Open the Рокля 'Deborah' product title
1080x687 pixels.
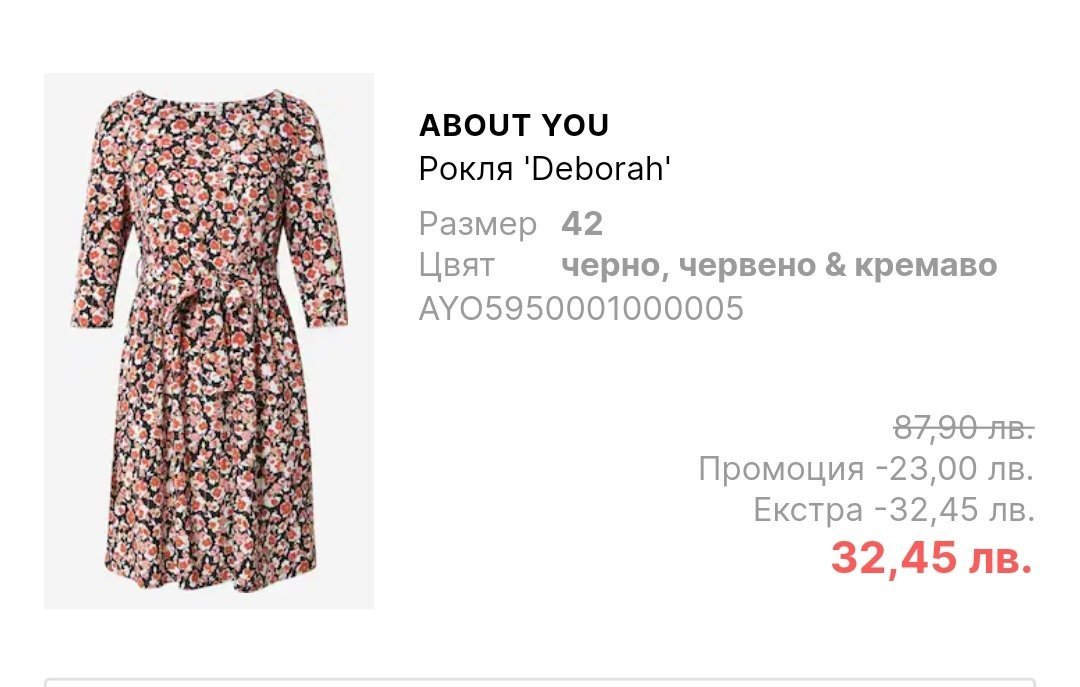click(544, 168)
